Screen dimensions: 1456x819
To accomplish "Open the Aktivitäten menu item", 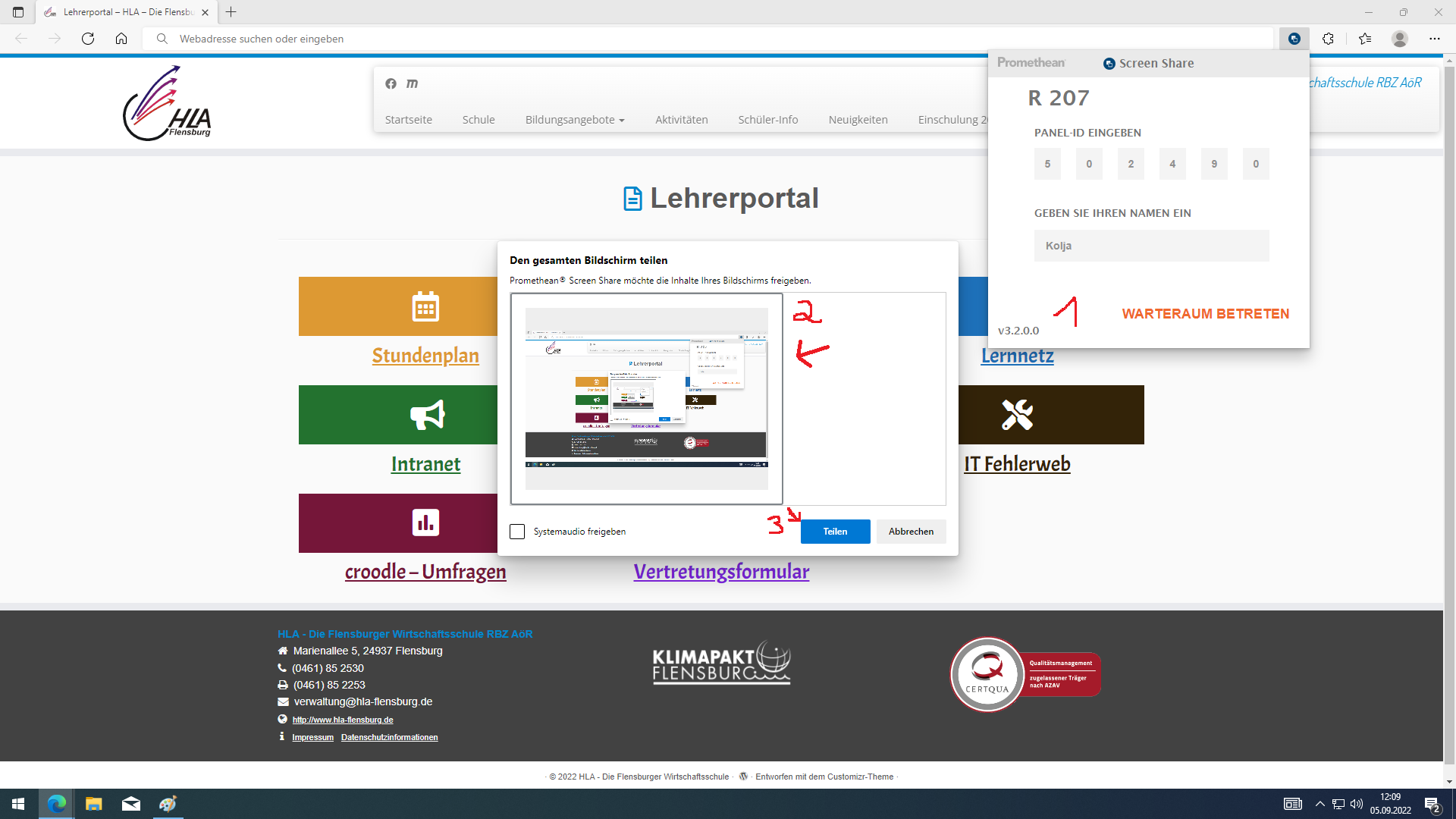I will 682,120.
